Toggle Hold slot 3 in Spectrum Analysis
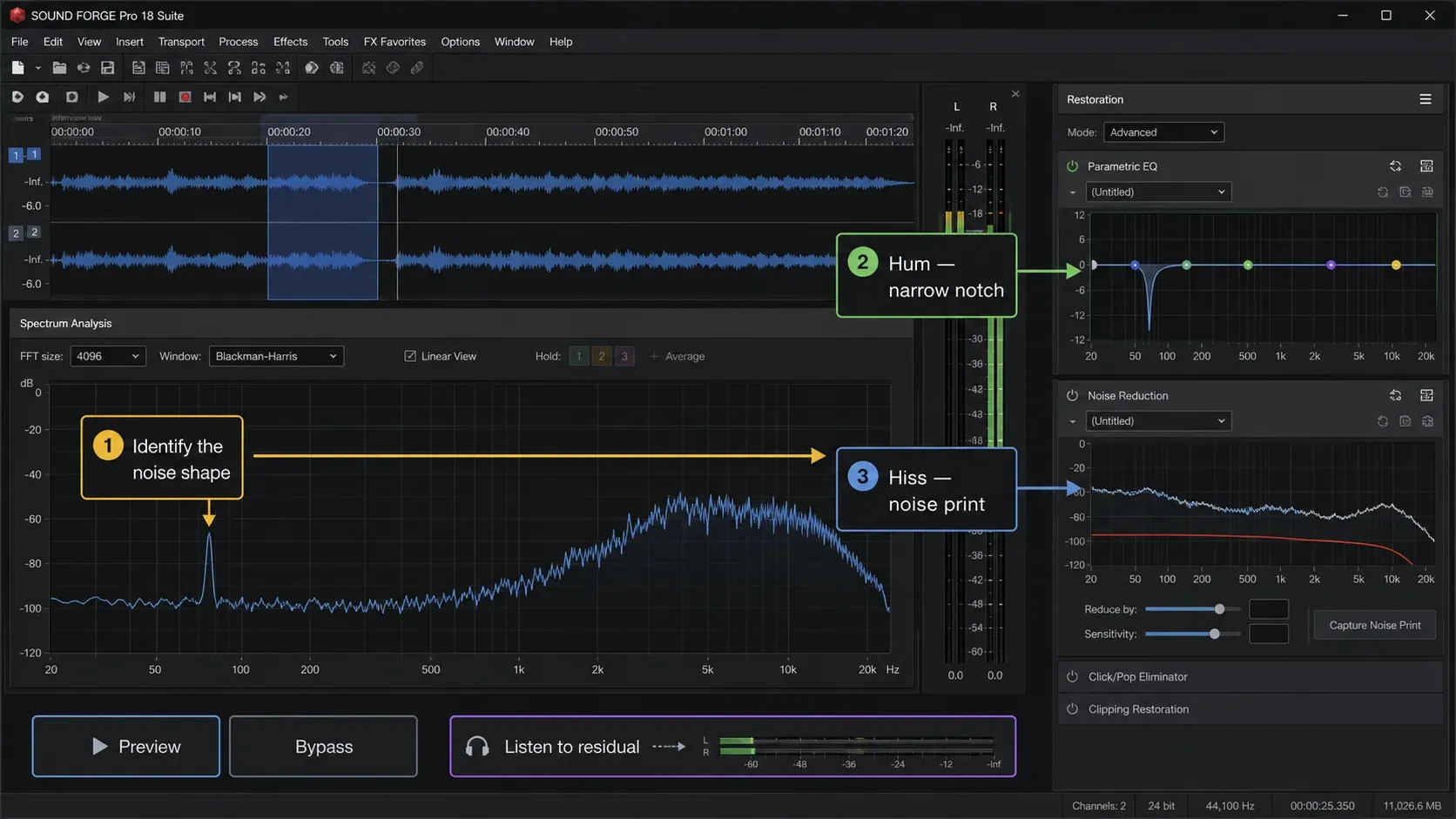 coord(624,356)
